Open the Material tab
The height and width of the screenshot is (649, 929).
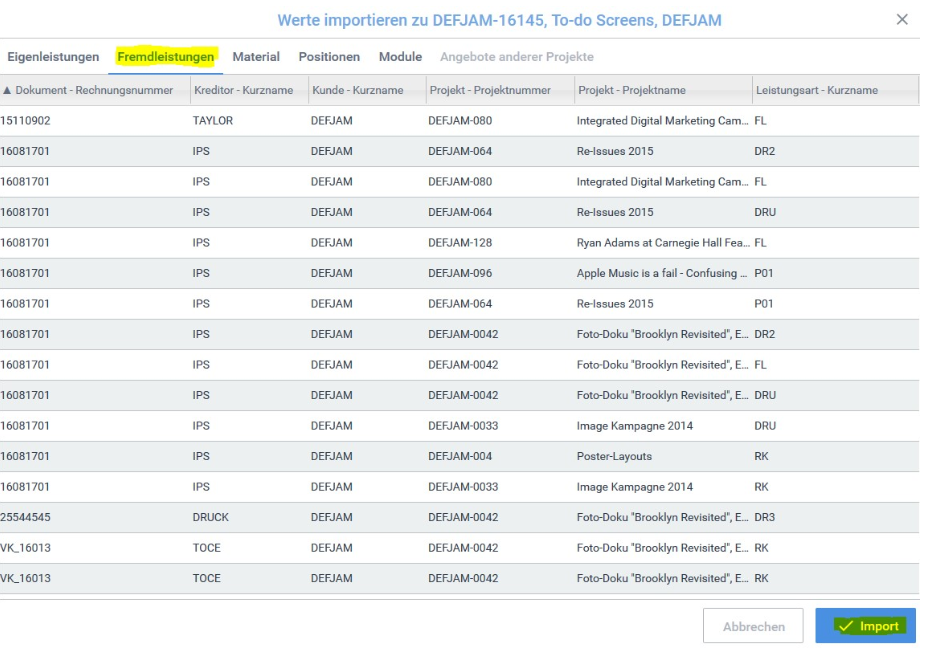256,57
